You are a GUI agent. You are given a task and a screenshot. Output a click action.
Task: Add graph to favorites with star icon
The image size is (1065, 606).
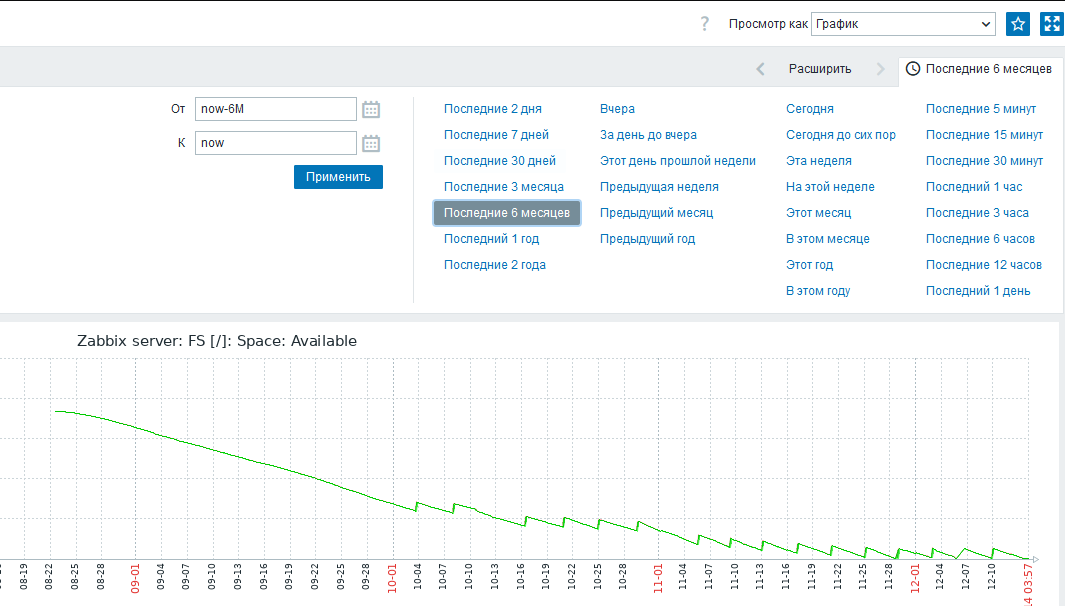click(x=1018, y=24)
